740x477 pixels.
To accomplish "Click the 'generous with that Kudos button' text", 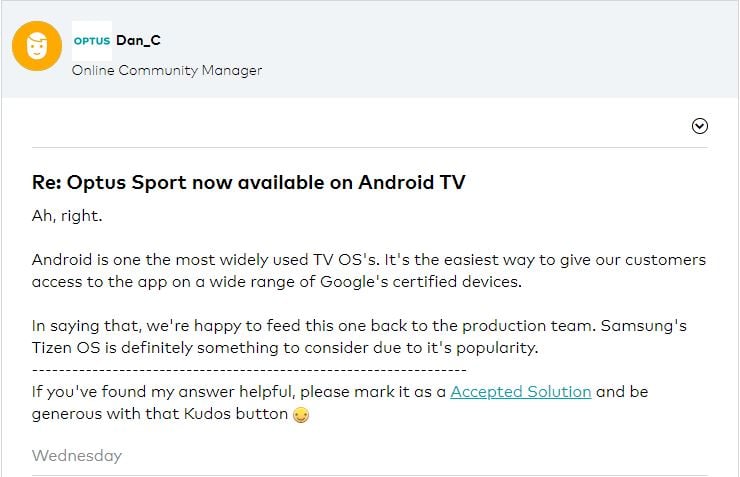I will pos(160,414).
